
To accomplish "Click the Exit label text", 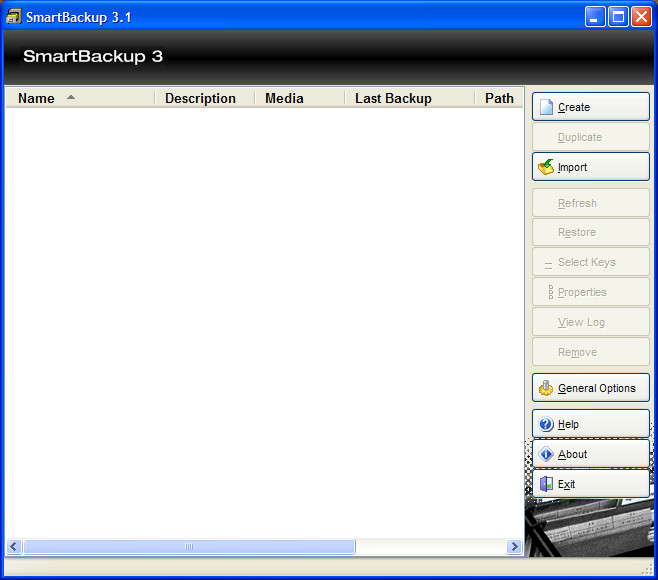I will pyautogui.click(x=566, y=484).
